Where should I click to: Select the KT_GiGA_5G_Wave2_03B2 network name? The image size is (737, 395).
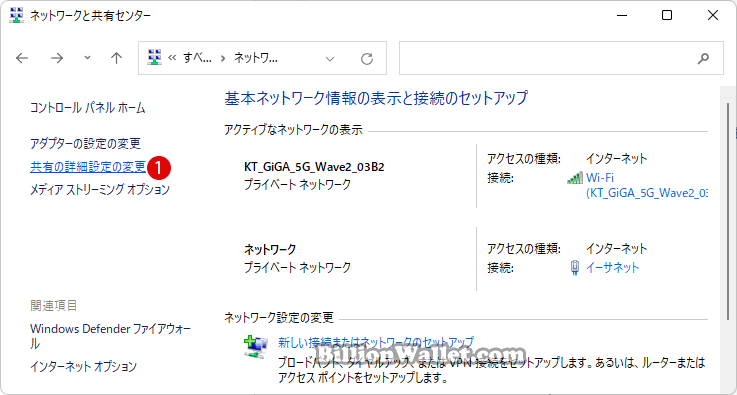(x=314, y=167)
